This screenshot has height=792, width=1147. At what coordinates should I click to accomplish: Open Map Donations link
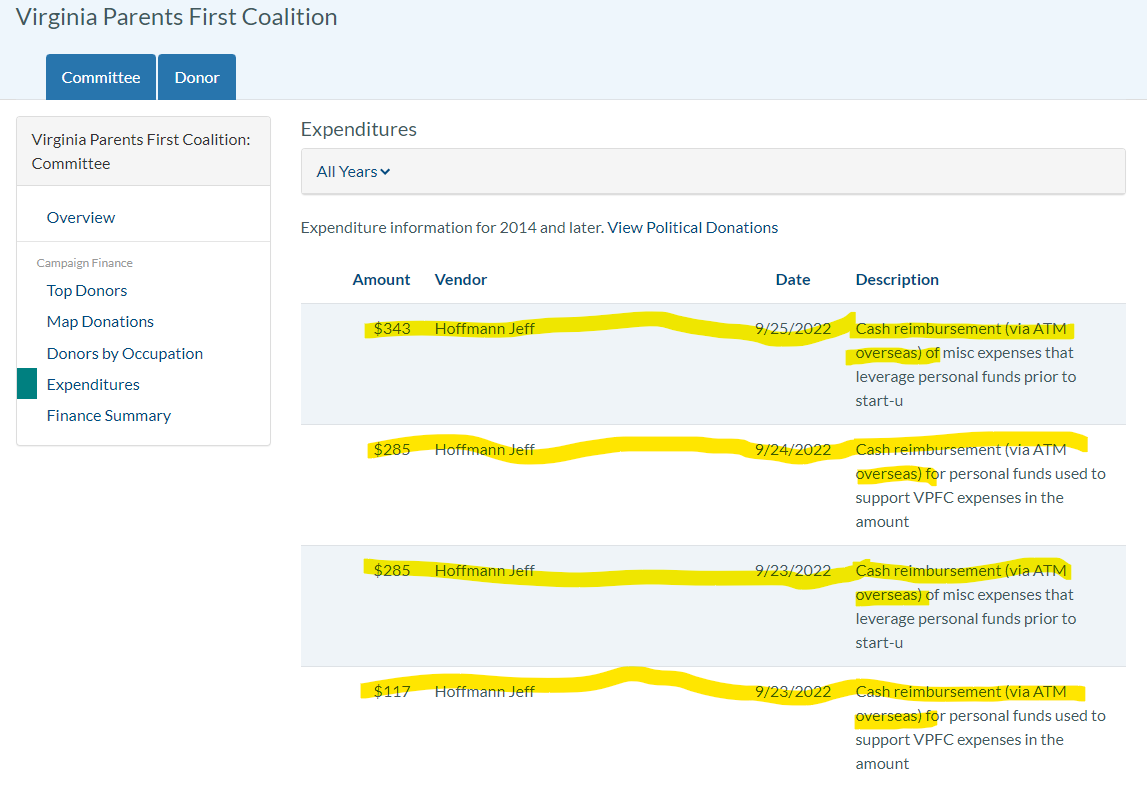100,322
